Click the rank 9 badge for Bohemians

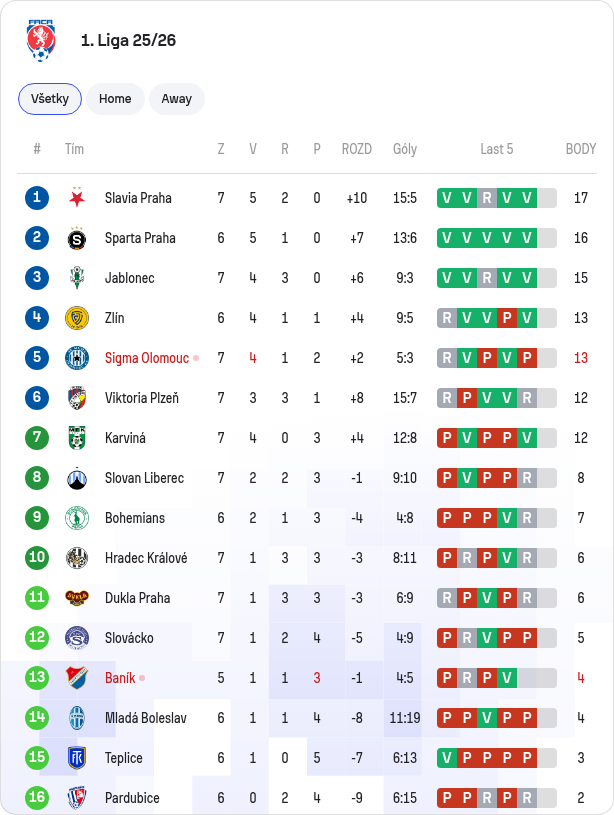click(37, 518)
